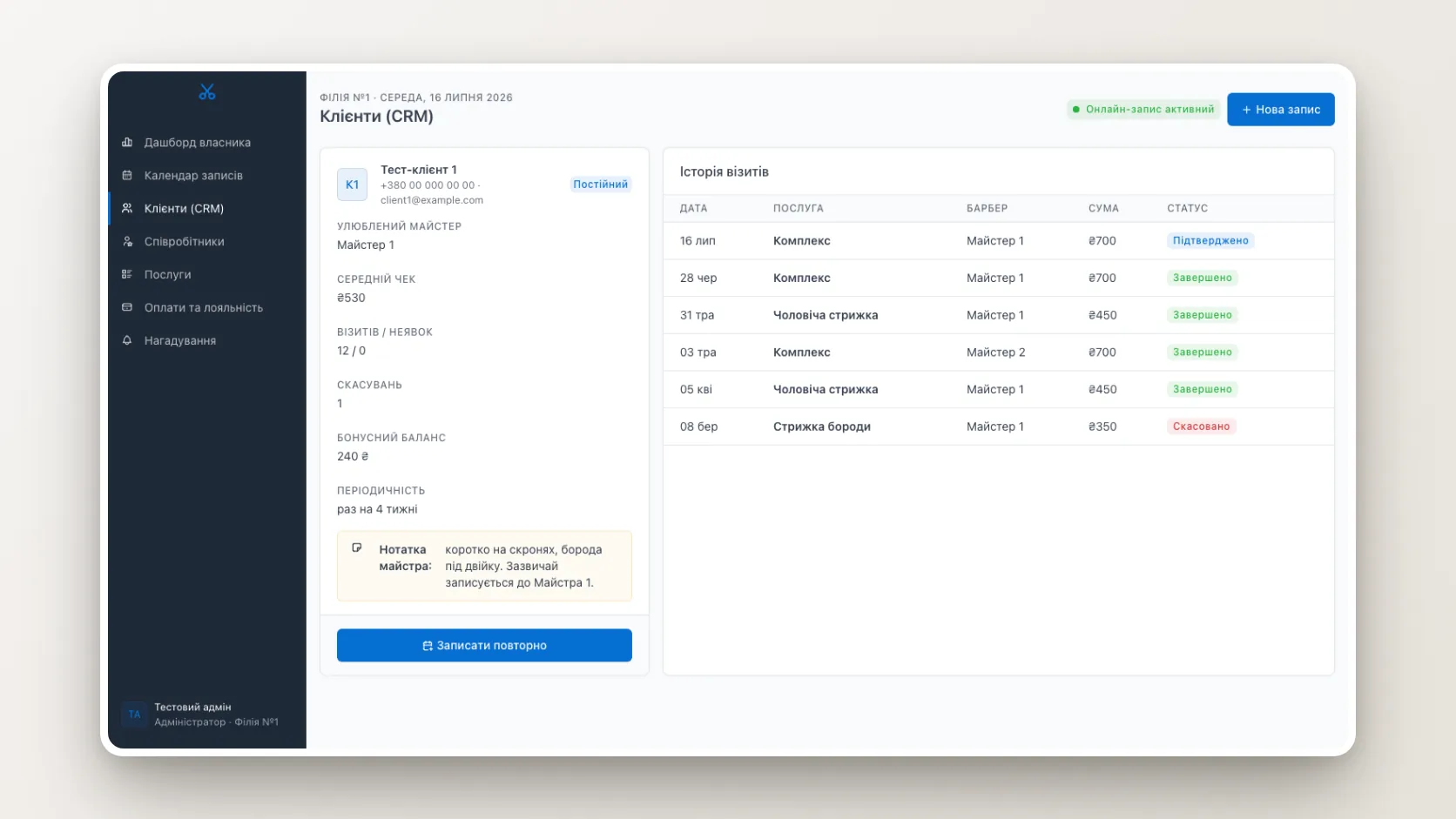Screen dimensions: 1456x819
Task: Click Чоловіча стрижка in 31 тра row
Action: point(826,315)
